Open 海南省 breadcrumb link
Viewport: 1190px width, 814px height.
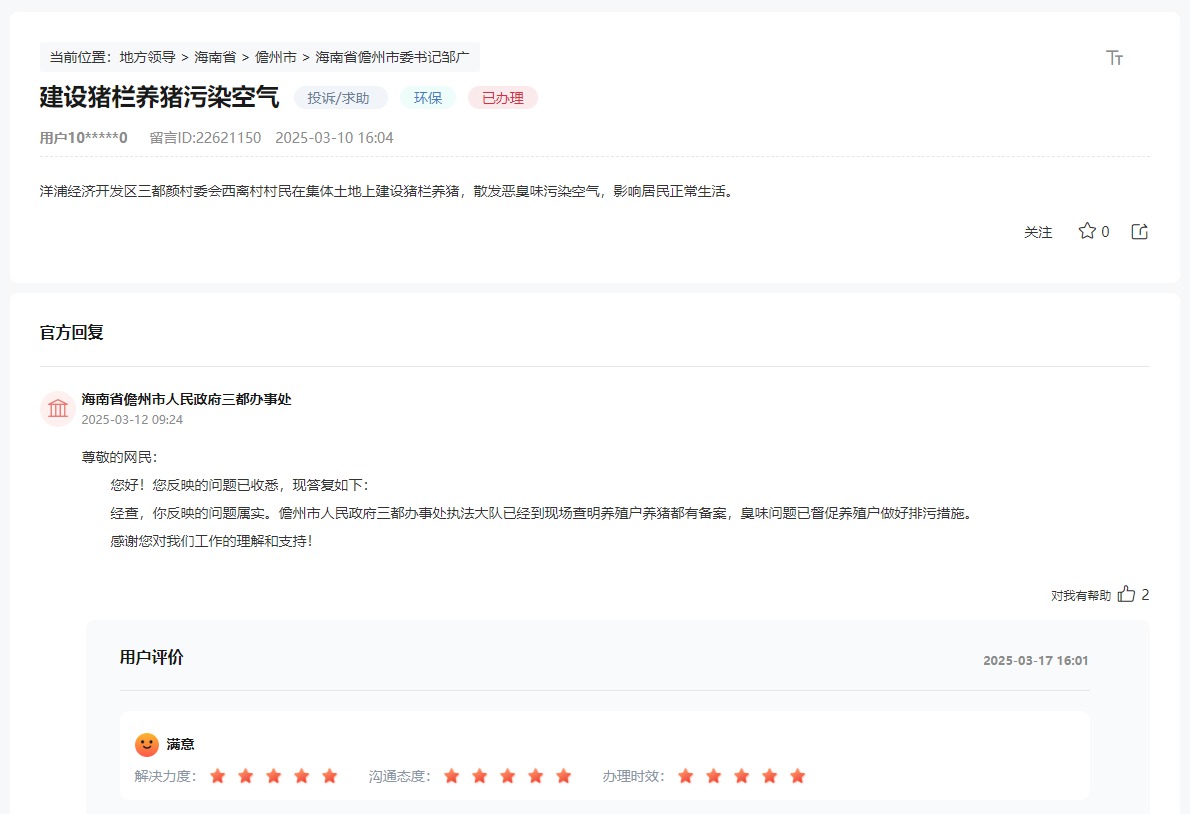coord(215,57)
